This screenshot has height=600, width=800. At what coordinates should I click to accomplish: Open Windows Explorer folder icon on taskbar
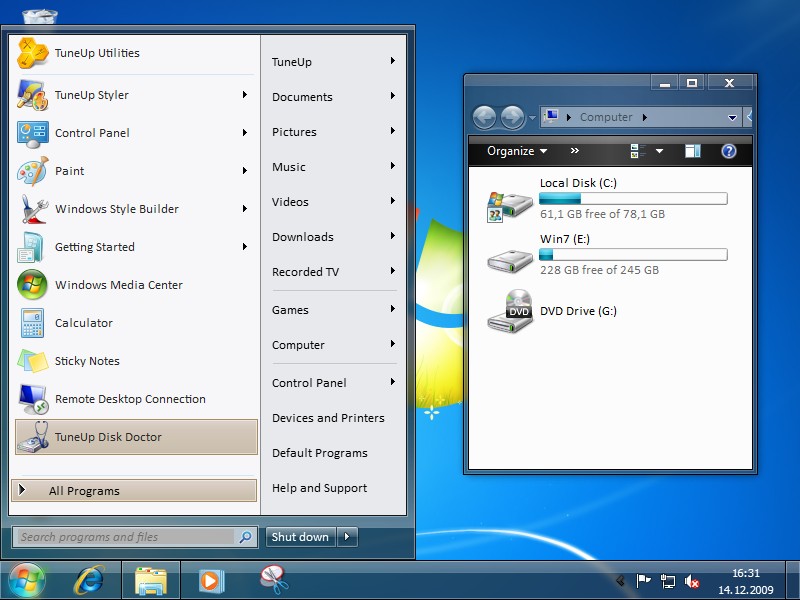[151, 581]
